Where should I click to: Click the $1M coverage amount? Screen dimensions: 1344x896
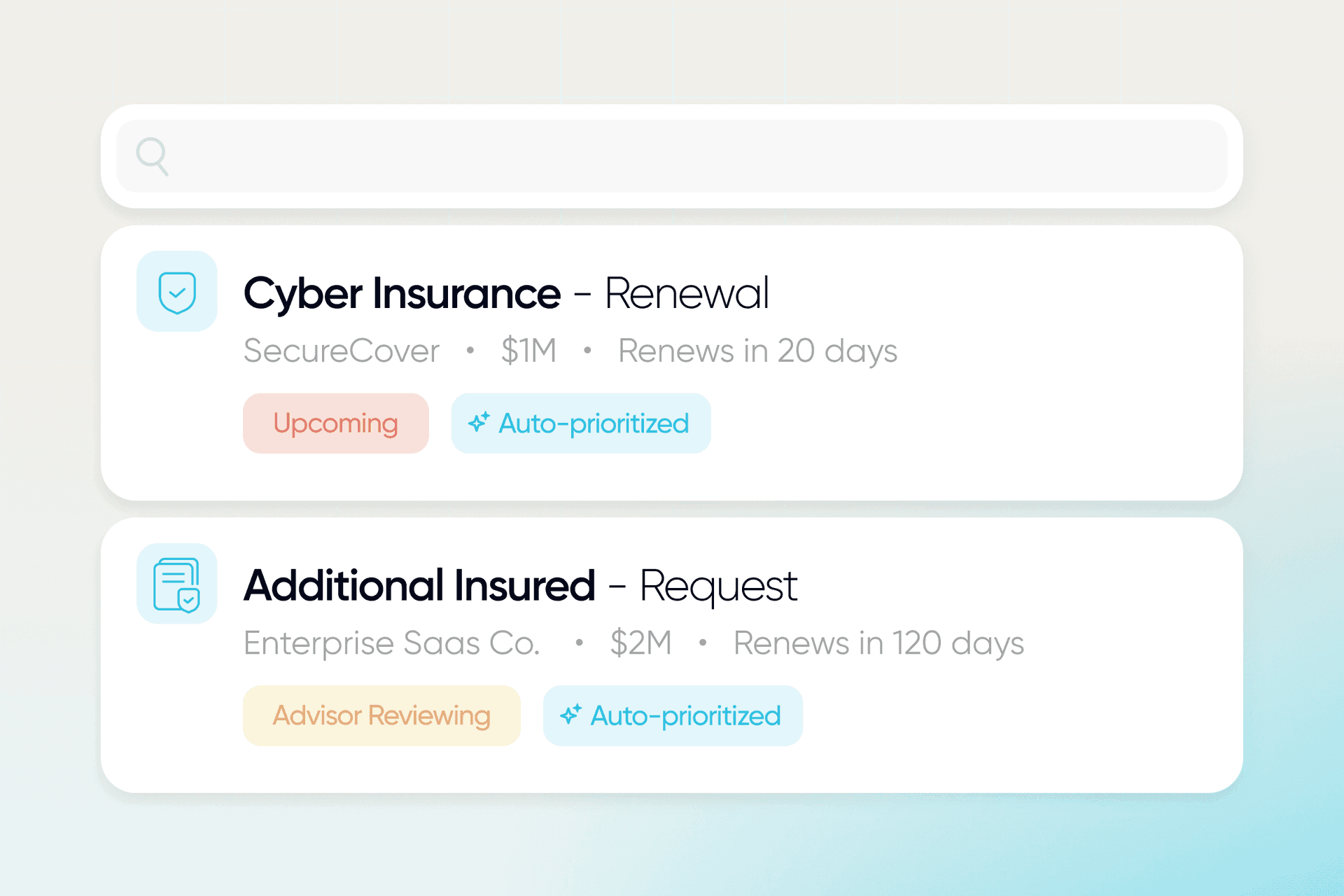click(x=528, y=351)
